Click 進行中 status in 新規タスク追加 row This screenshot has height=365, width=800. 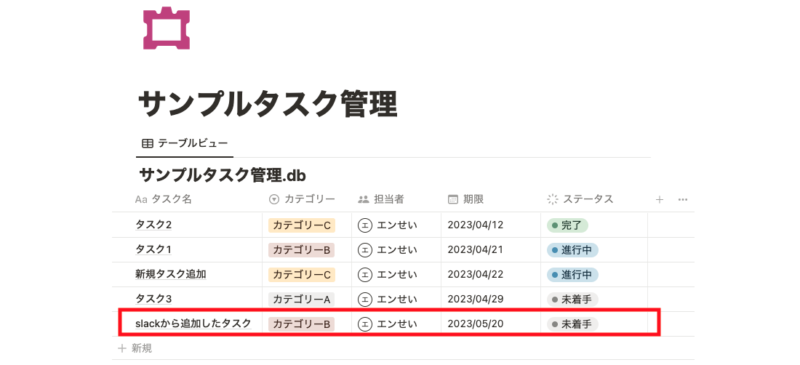coord(572,274)
